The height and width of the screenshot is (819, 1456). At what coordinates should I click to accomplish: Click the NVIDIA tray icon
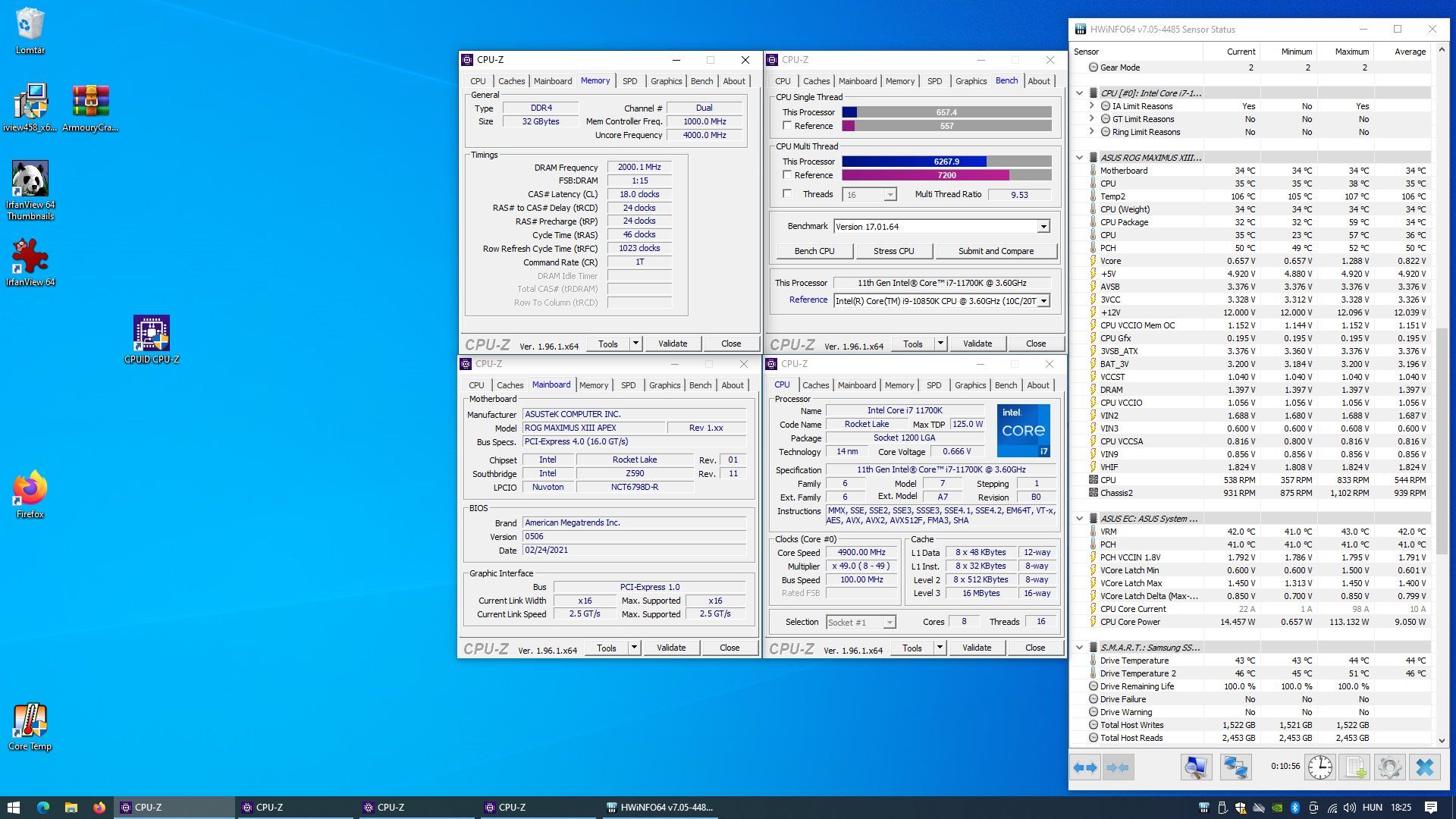(x=1277, y=808)
